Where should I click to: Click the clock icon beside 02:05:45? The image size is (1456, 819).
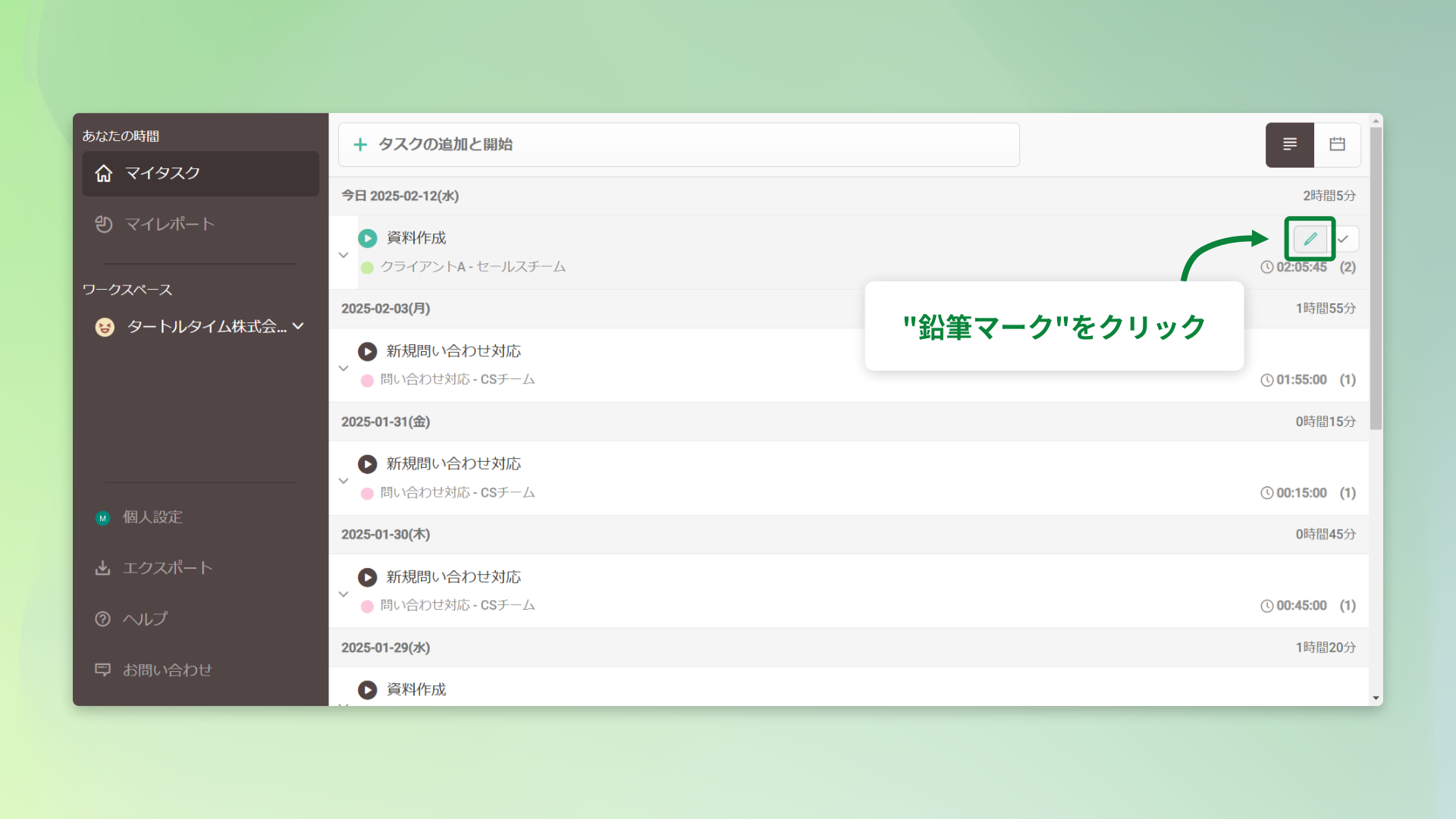coord(1267,267)
